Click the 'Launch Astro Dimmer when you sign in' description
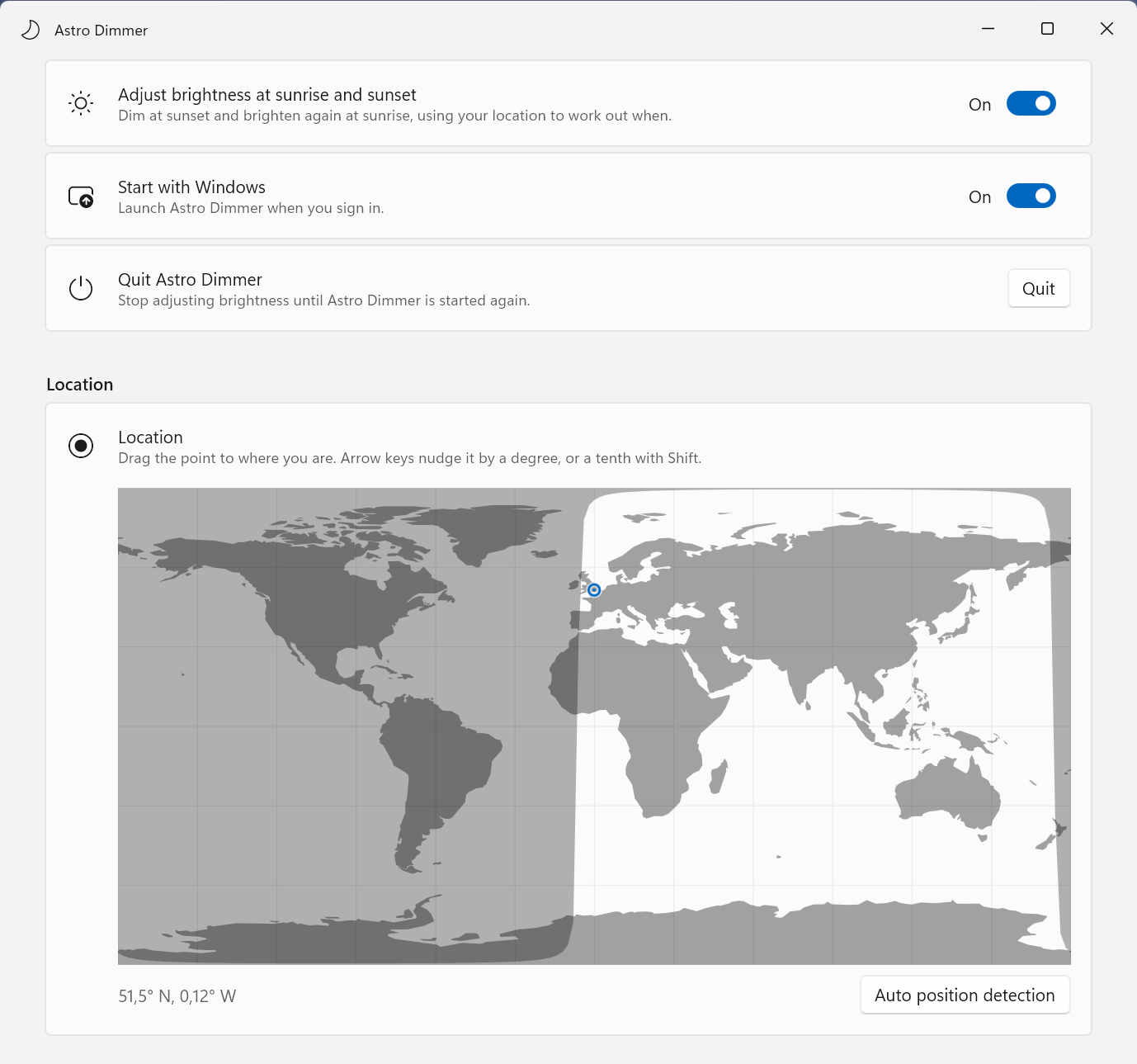 pyautogui.click(x=251, y=208)
